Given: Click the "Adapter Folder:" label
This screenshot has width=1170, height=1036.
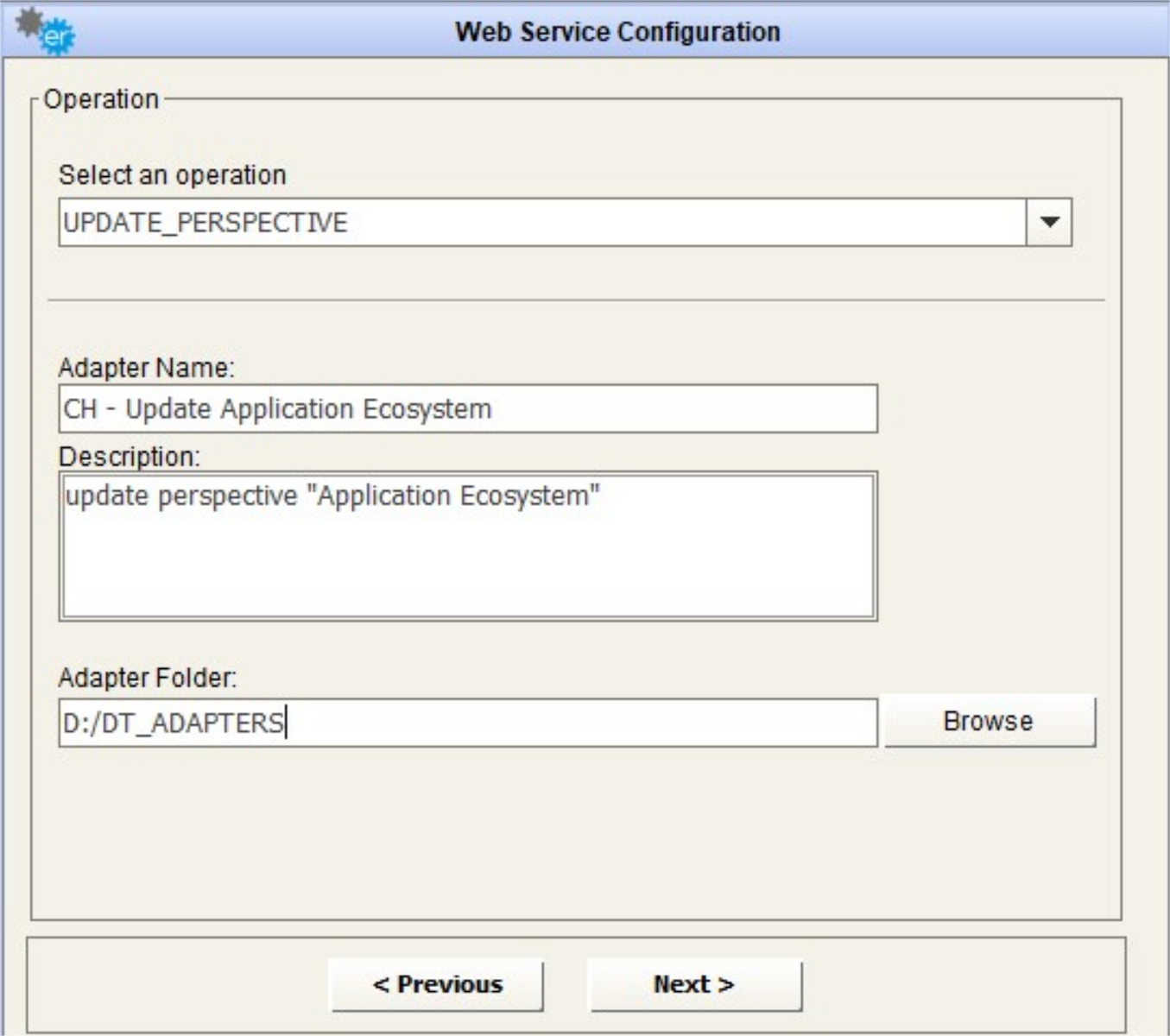Looking at the screenshot, I should (x=147, y=679).
